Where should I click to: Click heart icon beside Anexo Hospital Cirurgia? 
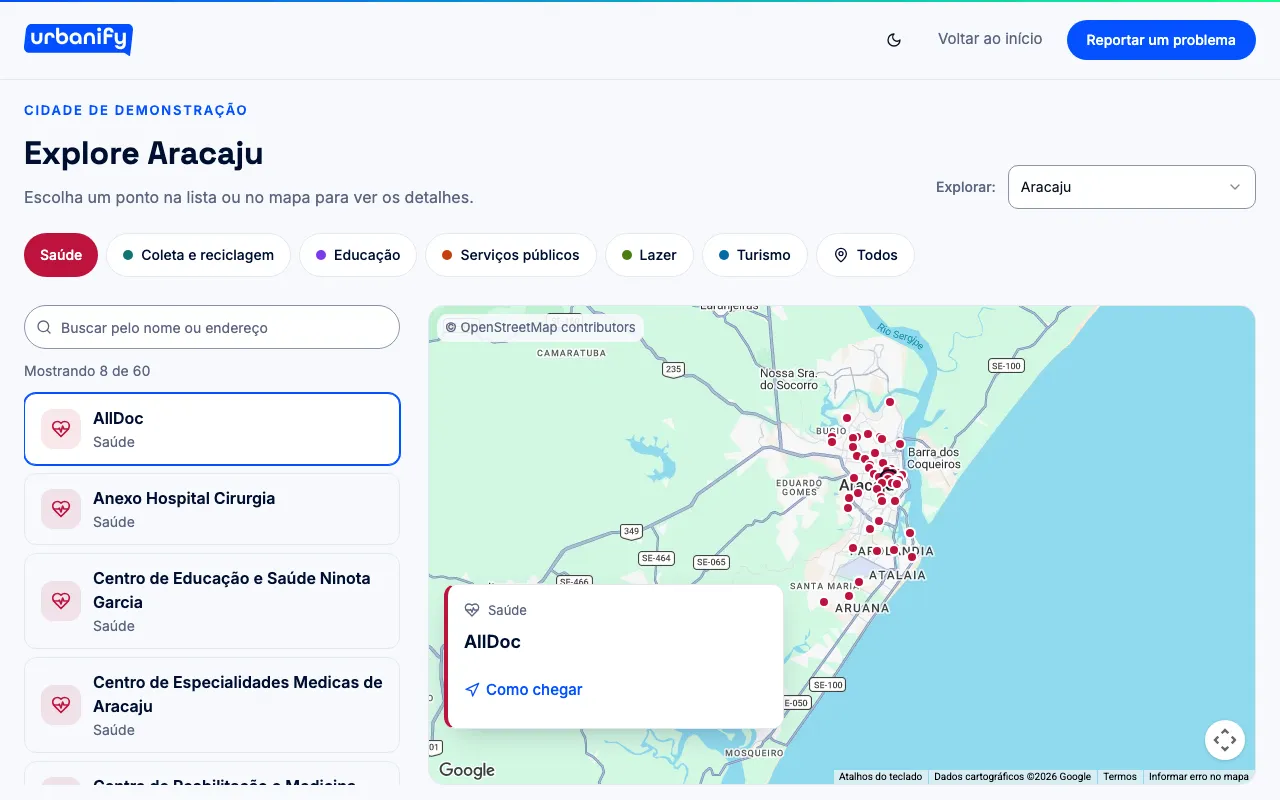click(61, 509)
